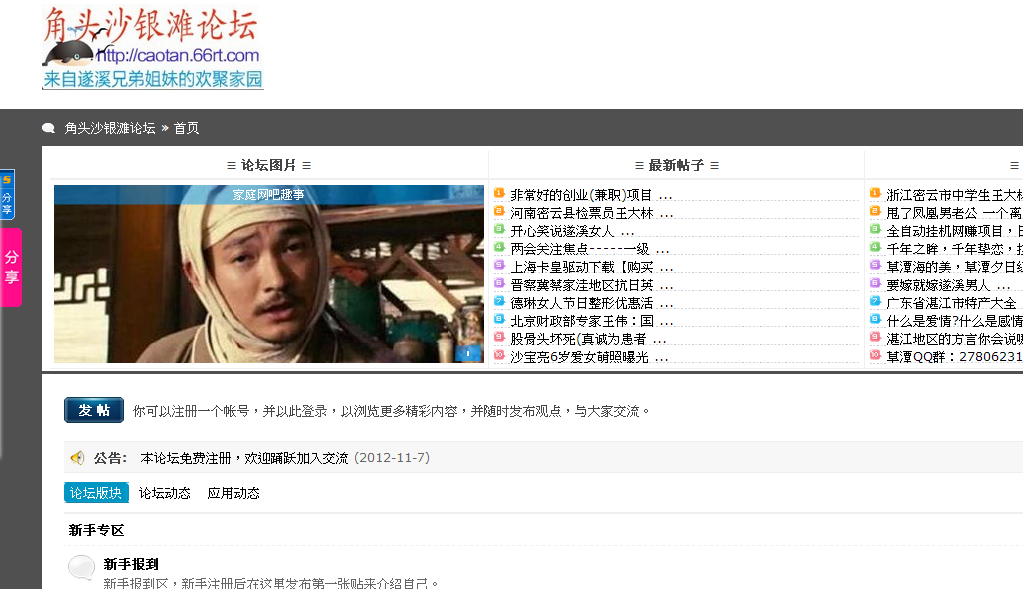Open the pink 分享 share tab

(x=11, y=267)
